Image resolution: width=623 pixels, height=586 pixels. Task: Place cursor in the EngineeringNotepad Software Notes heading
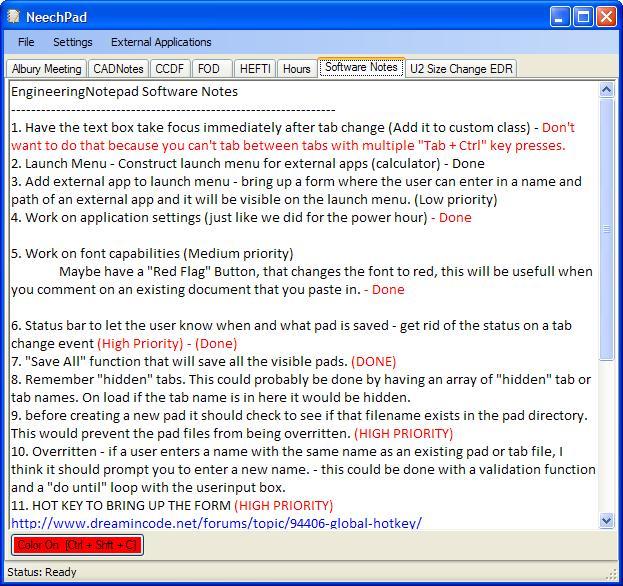124,91
